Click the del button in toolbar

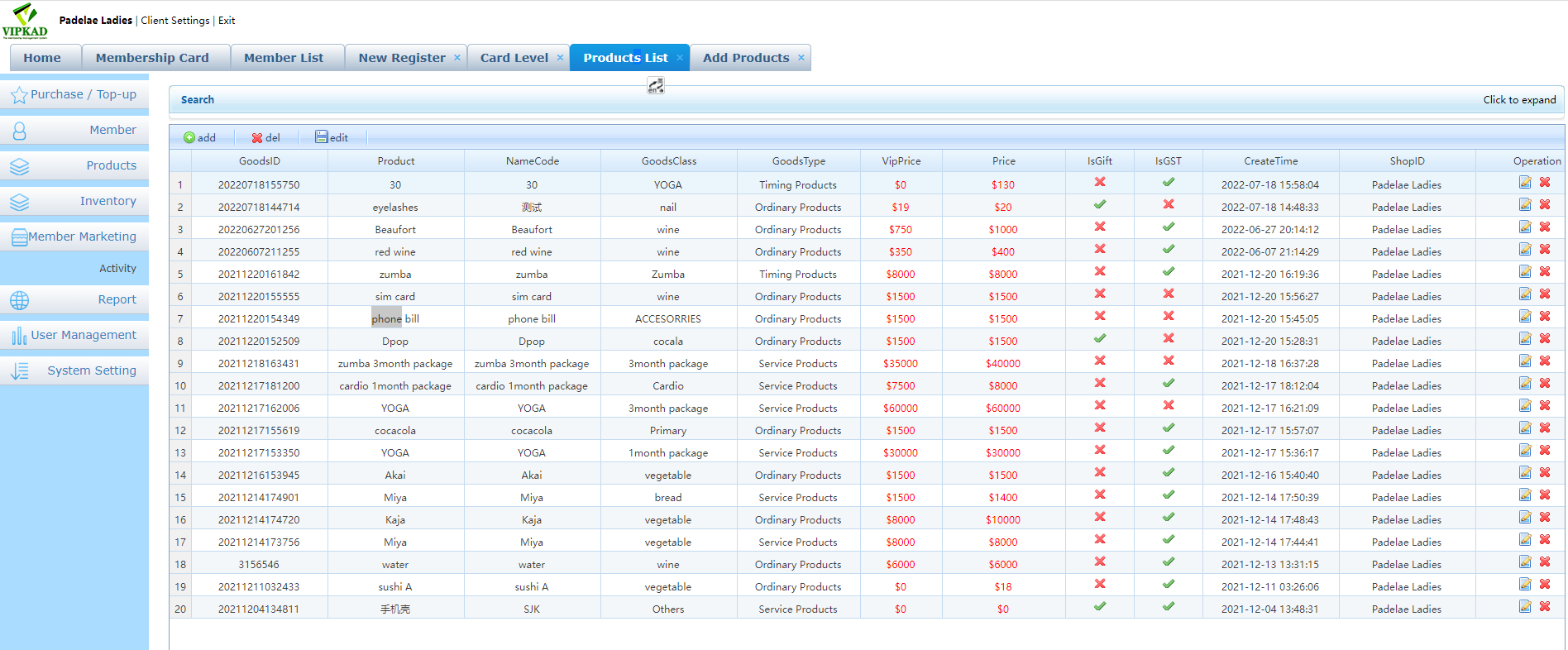coord(265,138)
